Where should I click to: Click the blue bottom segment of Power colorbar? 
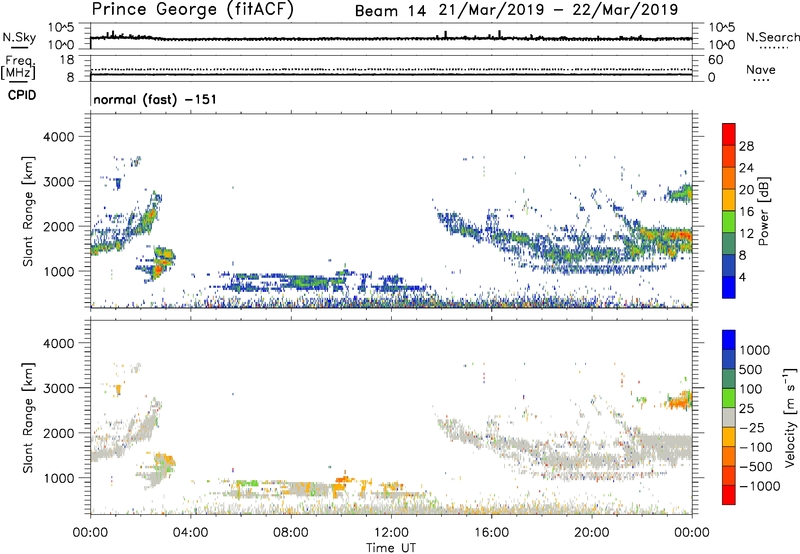(x=729, y=287)
